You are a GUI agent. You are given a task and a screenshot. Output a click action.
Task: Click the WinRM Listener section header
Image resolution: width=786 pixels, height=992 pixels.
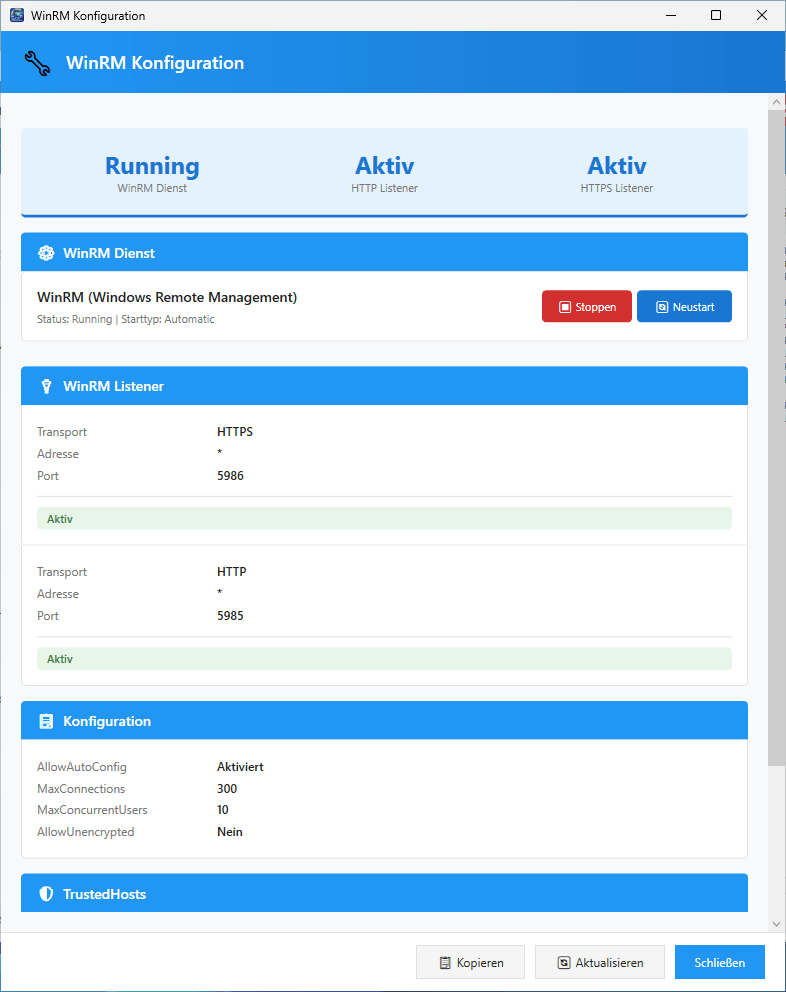[384, 386]
